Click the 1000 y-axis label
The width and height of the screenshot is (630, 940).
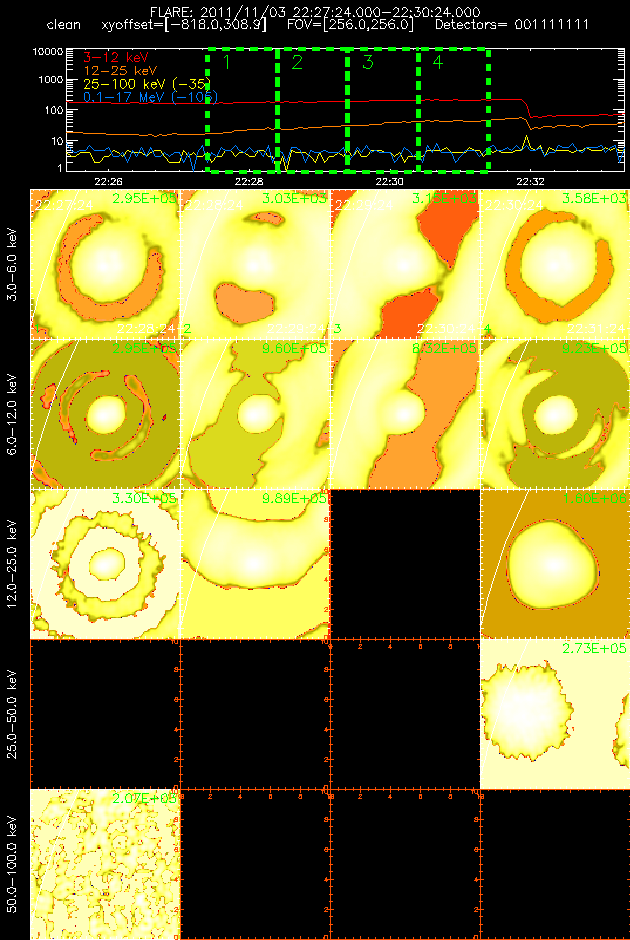coord(51,80)
